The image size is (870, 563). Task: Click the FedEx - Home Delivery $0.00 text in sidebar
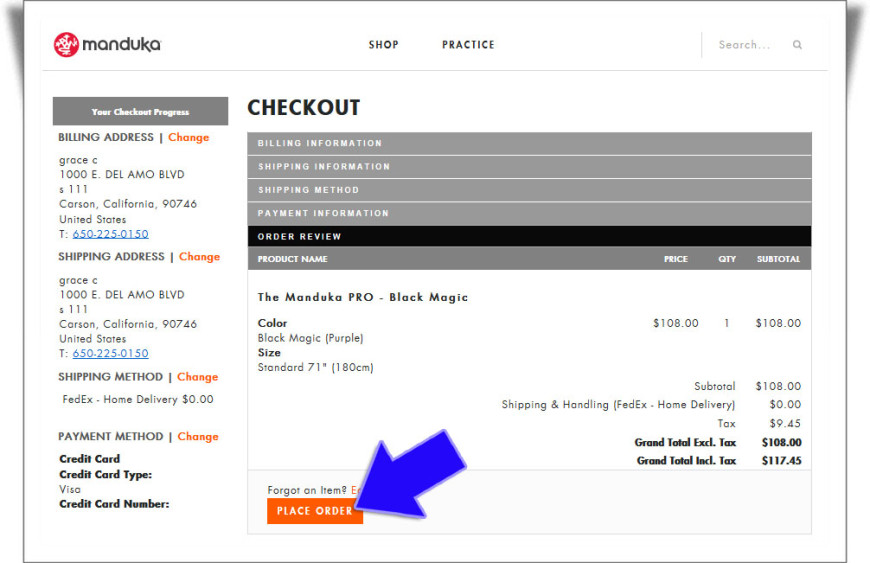click(138, 399)
